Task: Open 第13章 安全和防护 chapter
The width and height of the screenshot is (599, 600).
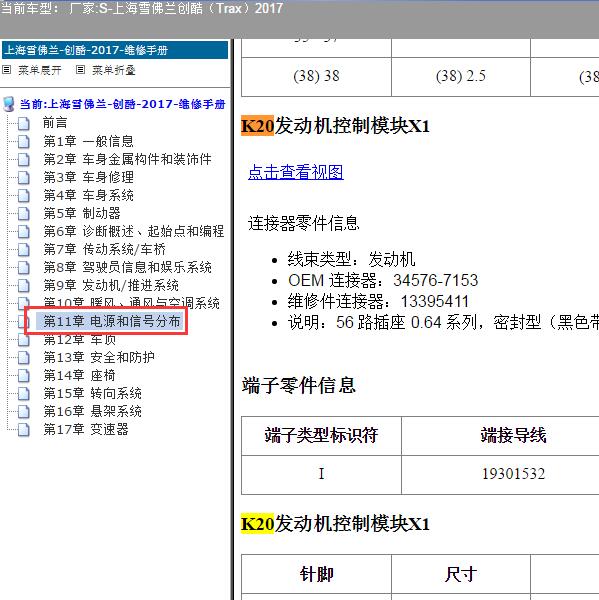Action: tap(99, 357)
